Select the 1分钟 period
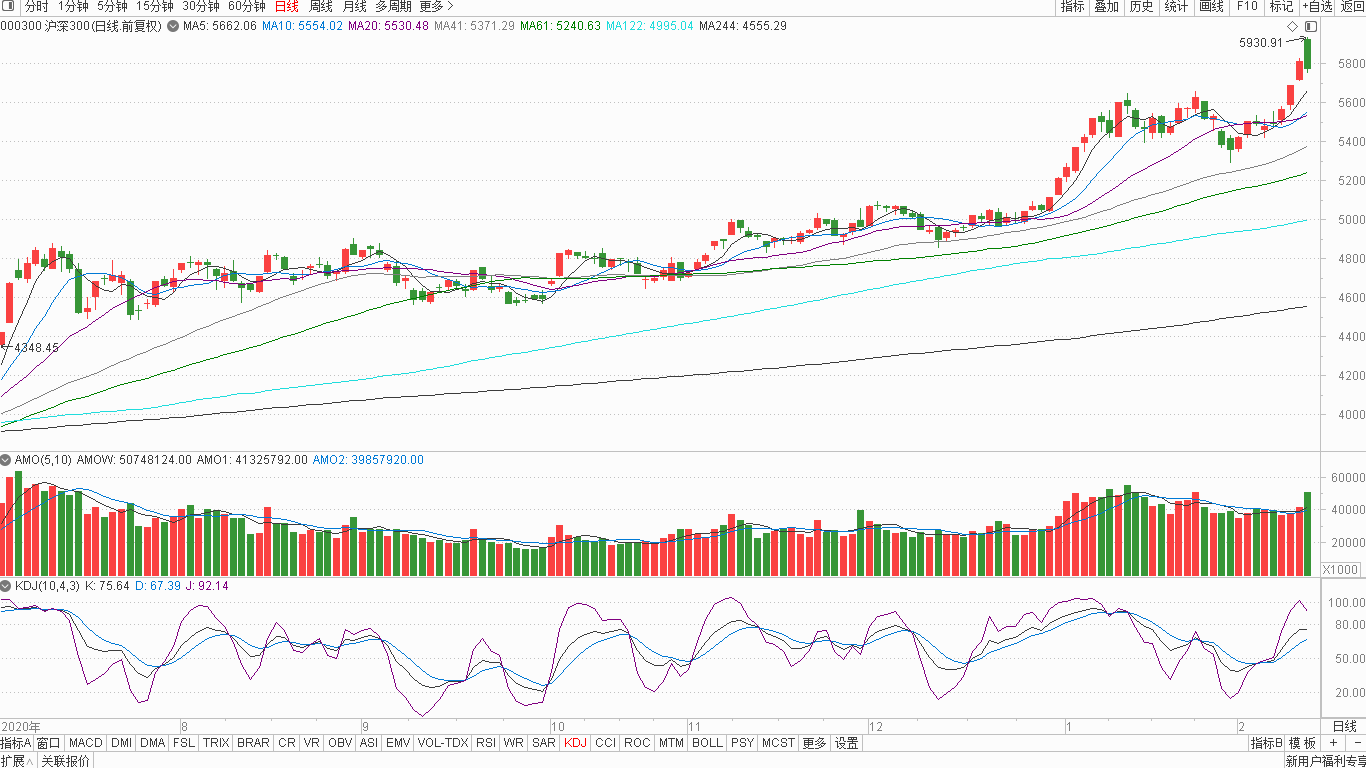 coord(73,6)
